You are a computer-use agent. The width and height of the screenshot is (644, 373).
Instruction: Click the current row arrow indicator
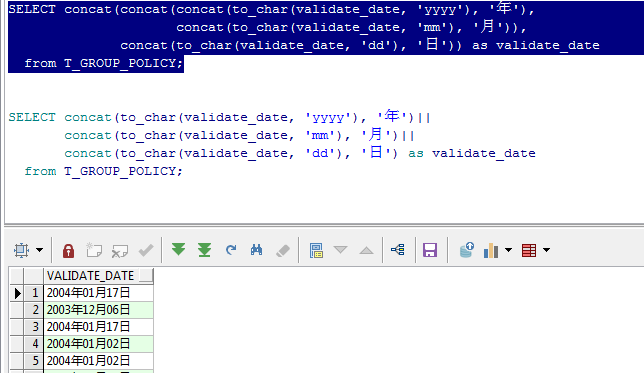tap(17, 293)
